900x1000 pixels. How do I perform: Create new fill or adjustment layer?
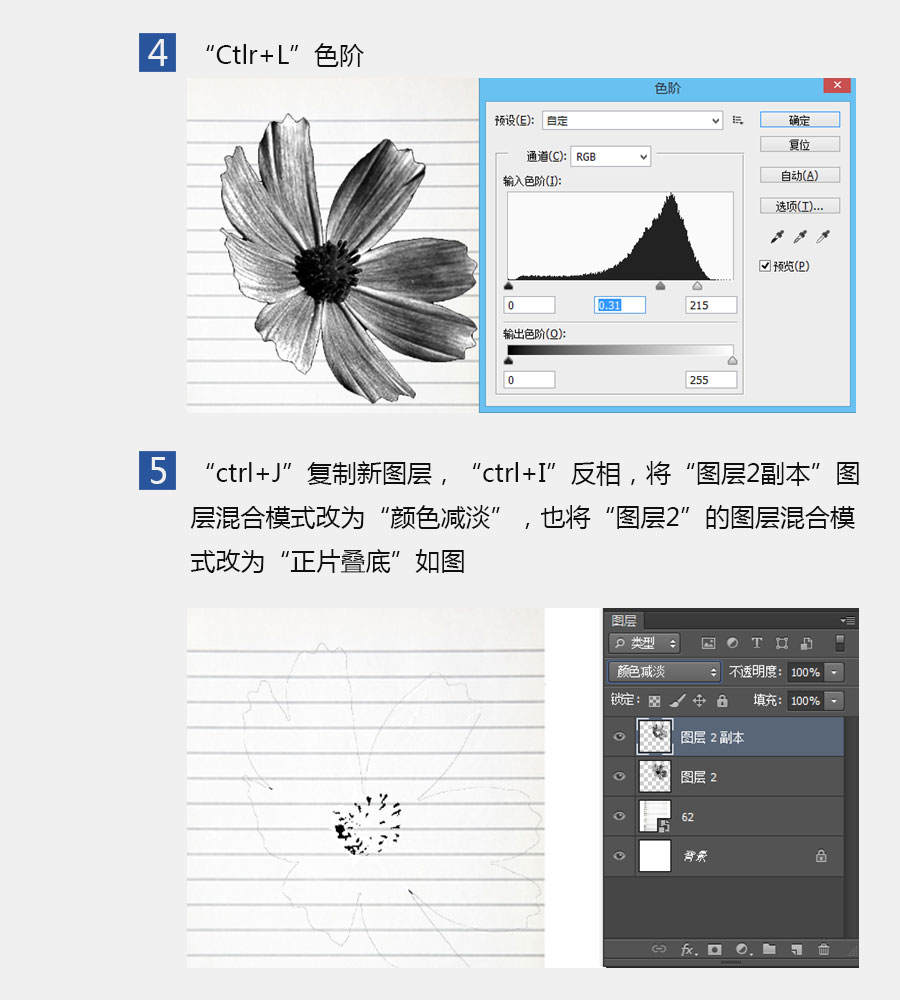click(742, 949)
